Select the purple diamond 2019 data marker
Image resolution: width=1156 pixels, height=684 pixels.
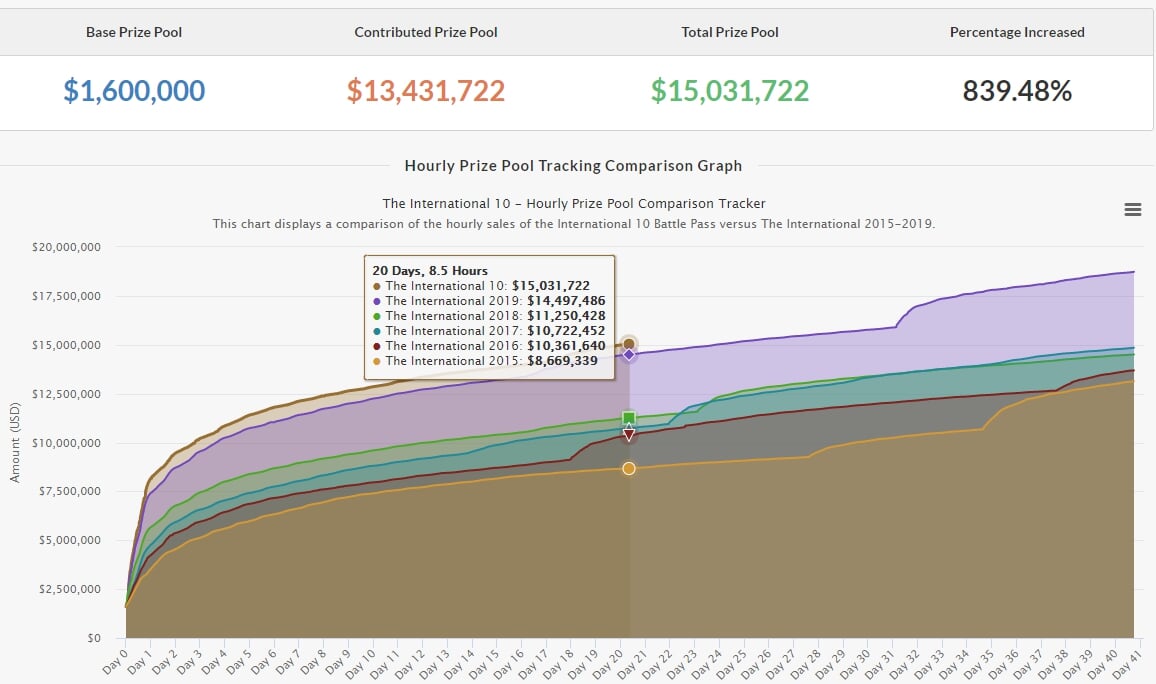click(x=629, y=355)
